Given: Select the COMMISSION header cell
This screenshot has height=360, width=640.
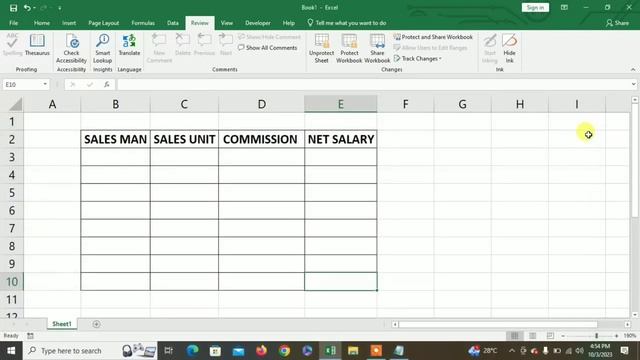Looking at the screenshot, I should (x=261, y=139).
